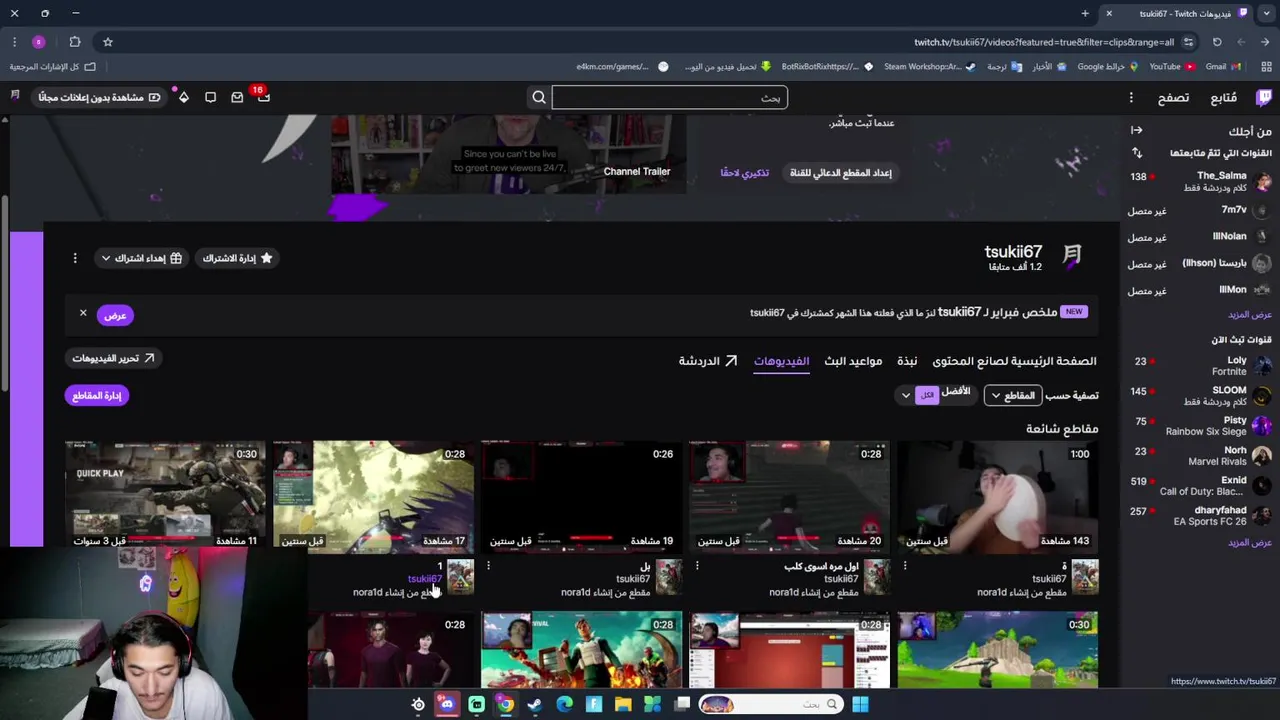
Task: Open the 0:26 clip thumbnail with 19 views
Action: (581, 496)
